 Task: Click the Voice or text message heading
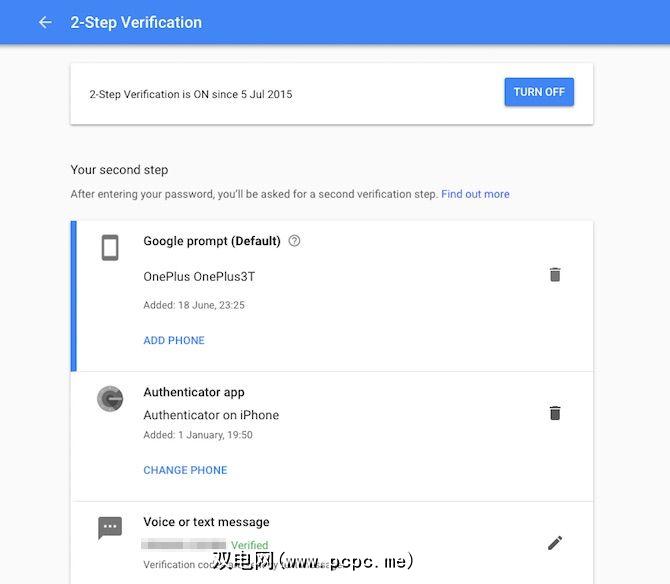206,522
